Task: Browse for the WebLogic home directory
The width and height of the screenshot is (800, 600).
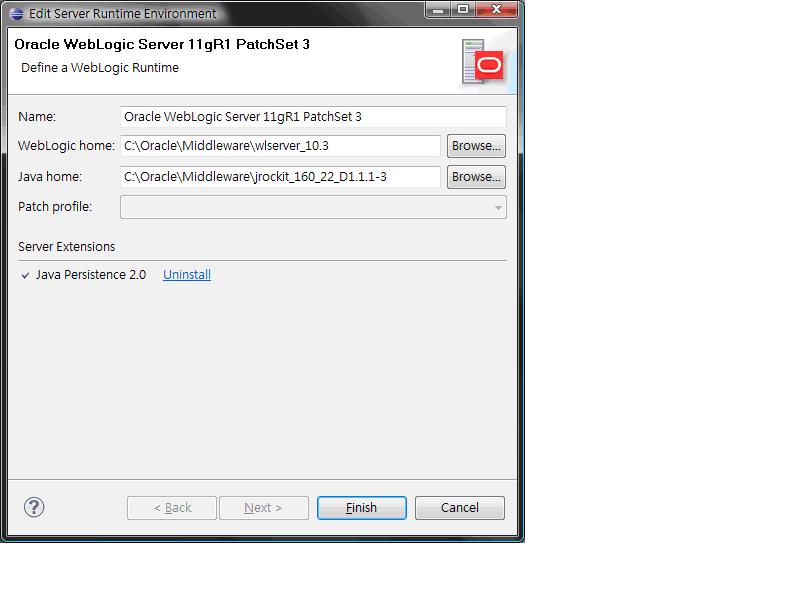Action: (476, 146)
